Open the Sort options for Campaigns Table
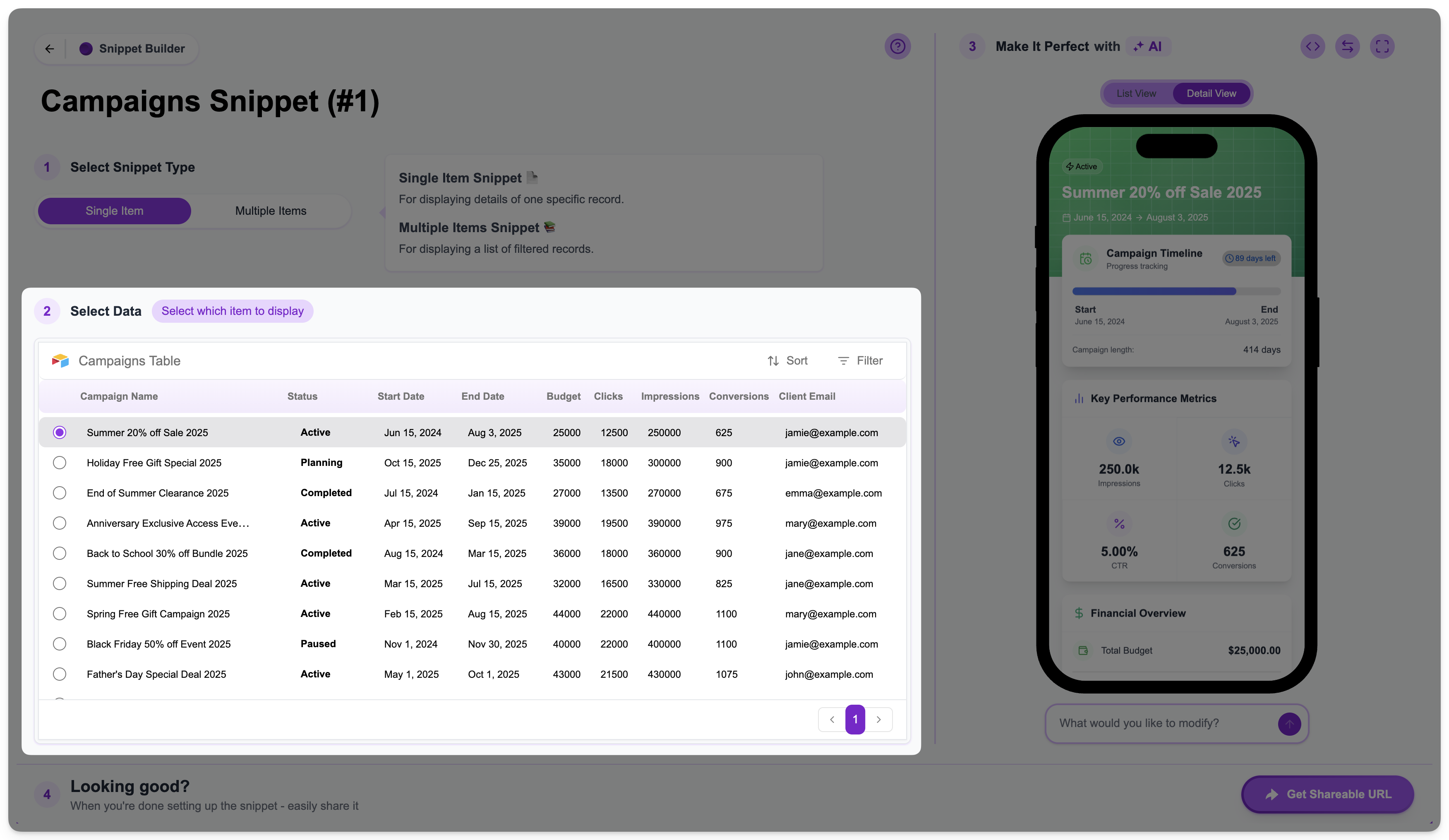This screenshot has height=840, width=1449. (787, 360)
